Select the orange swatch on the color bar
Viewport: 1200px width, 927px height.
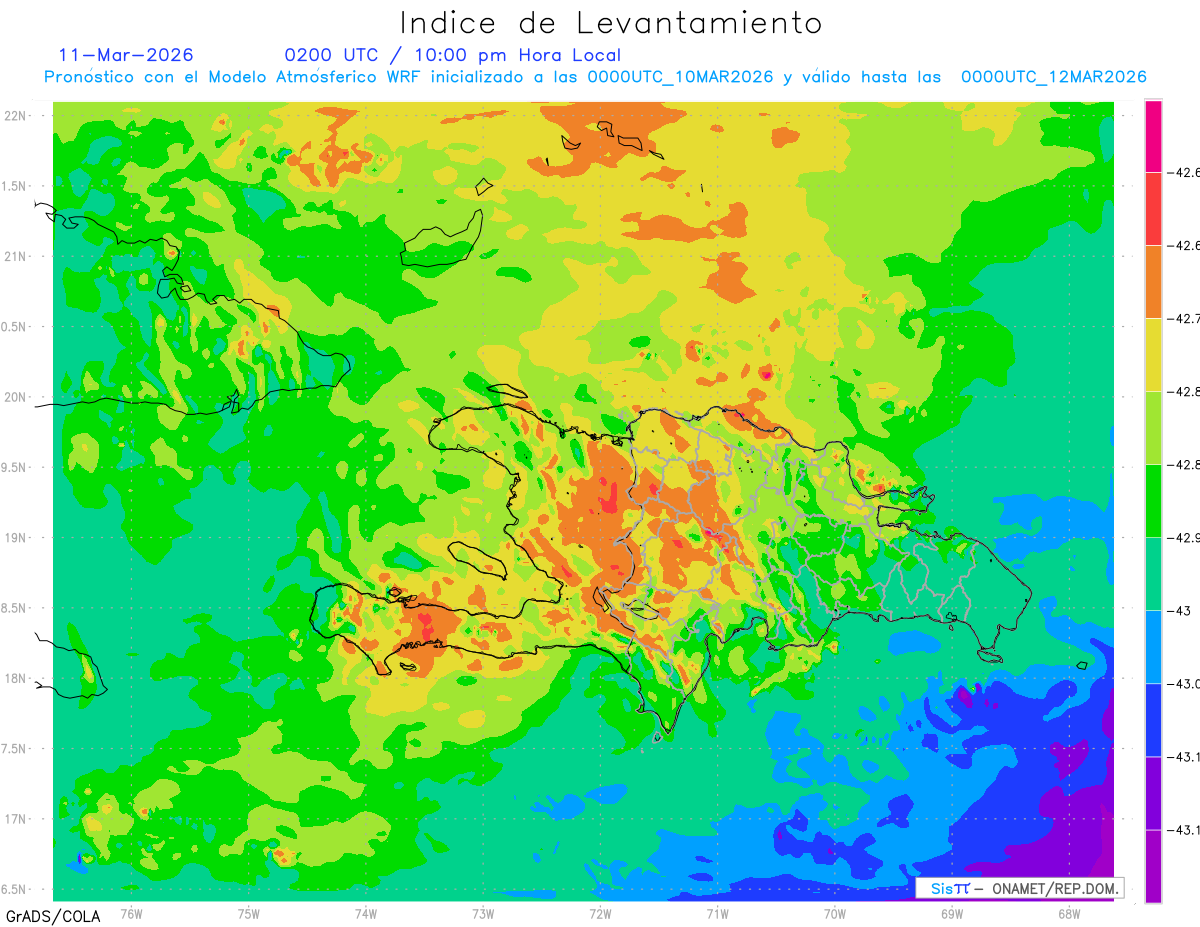[1153, 282]
